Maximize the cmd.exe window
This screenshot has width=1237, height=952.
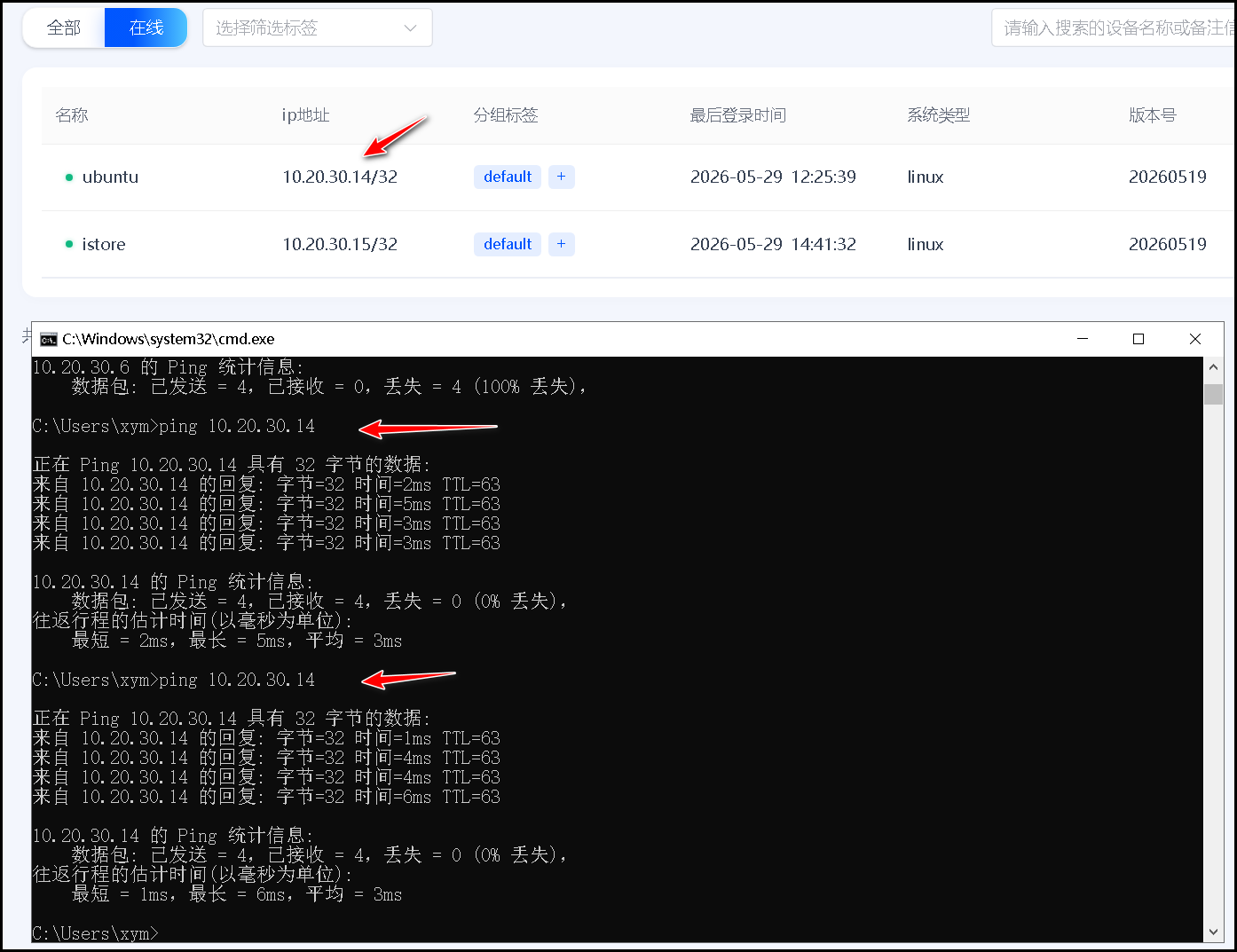pyautogui.click(x=1139, y=339)
